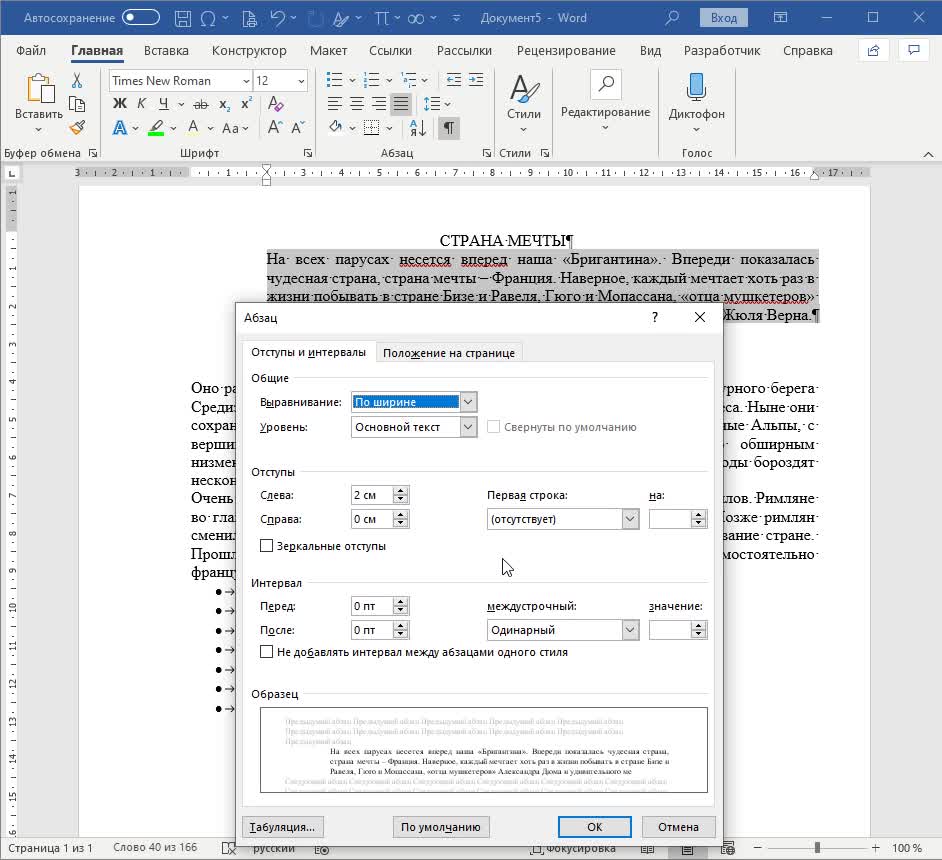Switch to the Вставка ribbon tab

[166, 50]
